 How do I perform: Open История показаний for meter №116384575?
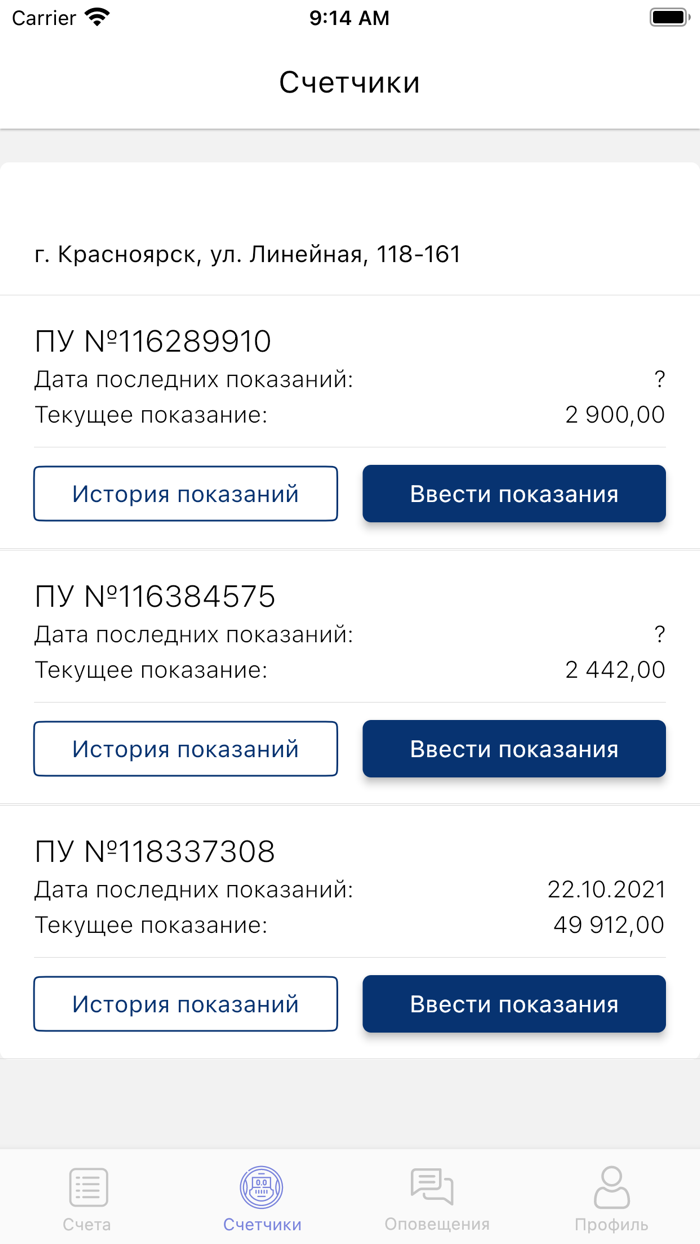tap(185, 748)
